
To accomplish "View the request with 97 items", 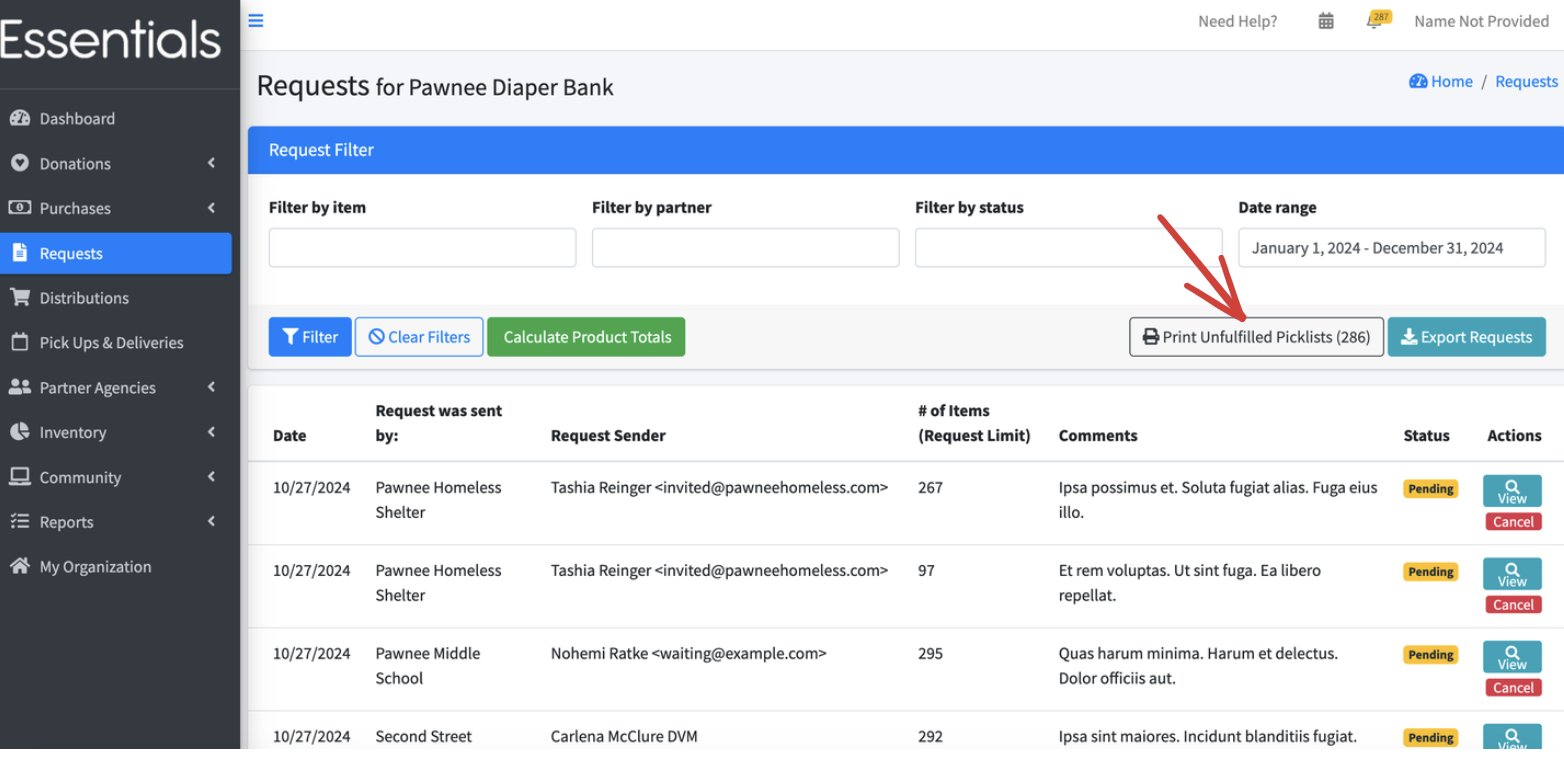I will (1512, 574).
